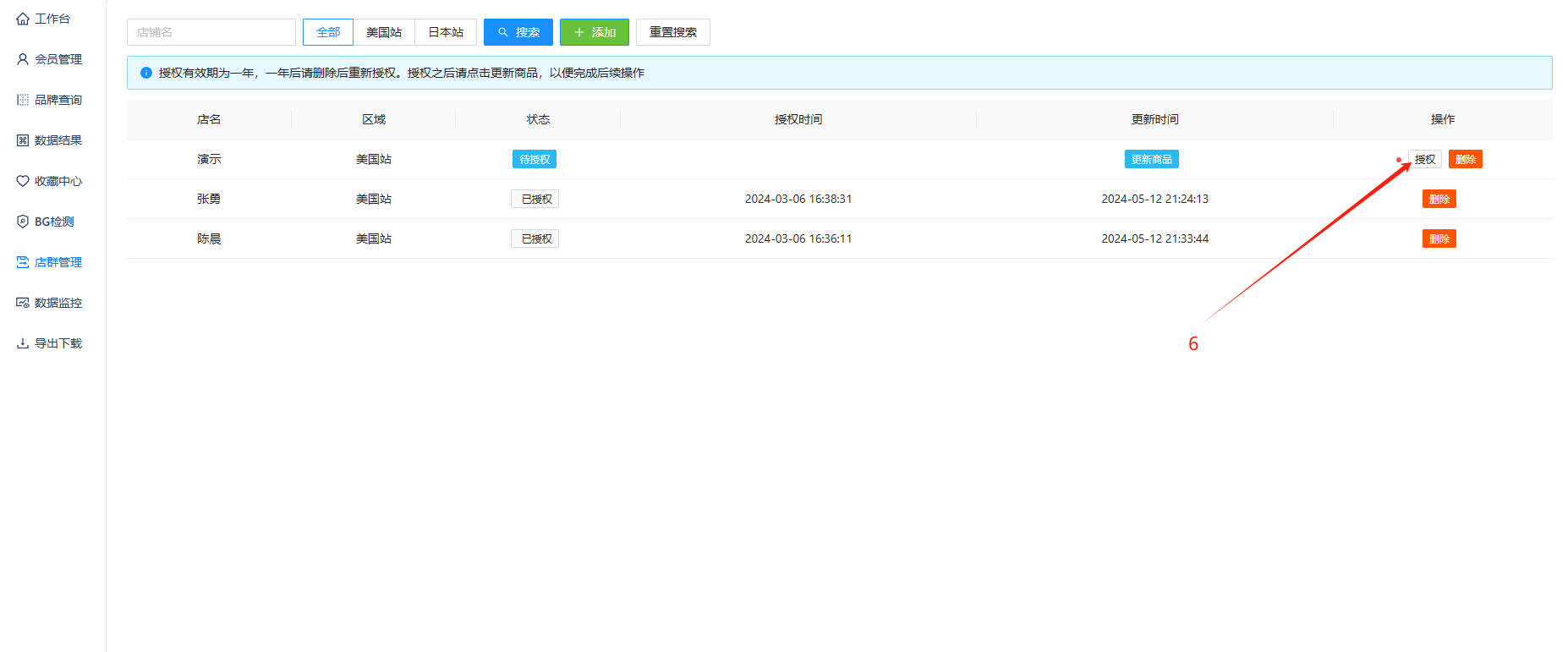Click the 数据监控 monitor icon

[x=23, y=303]
